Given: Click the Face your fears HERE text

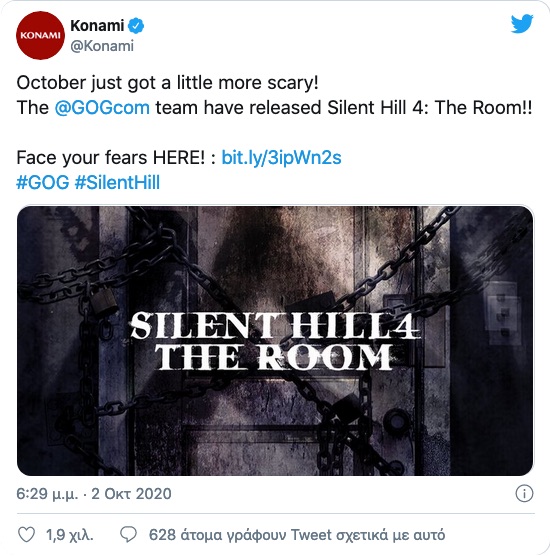Looking at the screenshot, I should coord(111,157).
